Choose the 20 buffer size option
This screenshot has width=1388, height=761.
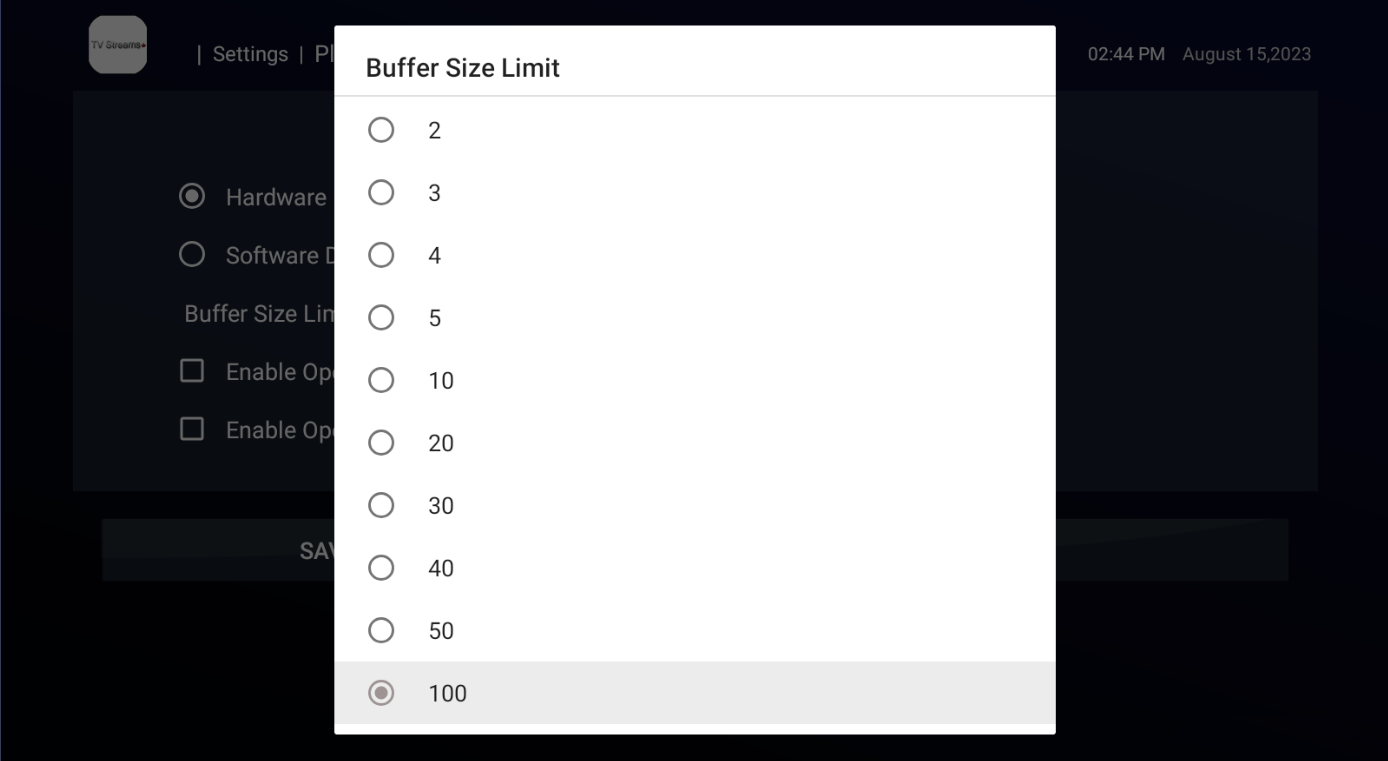(x=694, y=443)
